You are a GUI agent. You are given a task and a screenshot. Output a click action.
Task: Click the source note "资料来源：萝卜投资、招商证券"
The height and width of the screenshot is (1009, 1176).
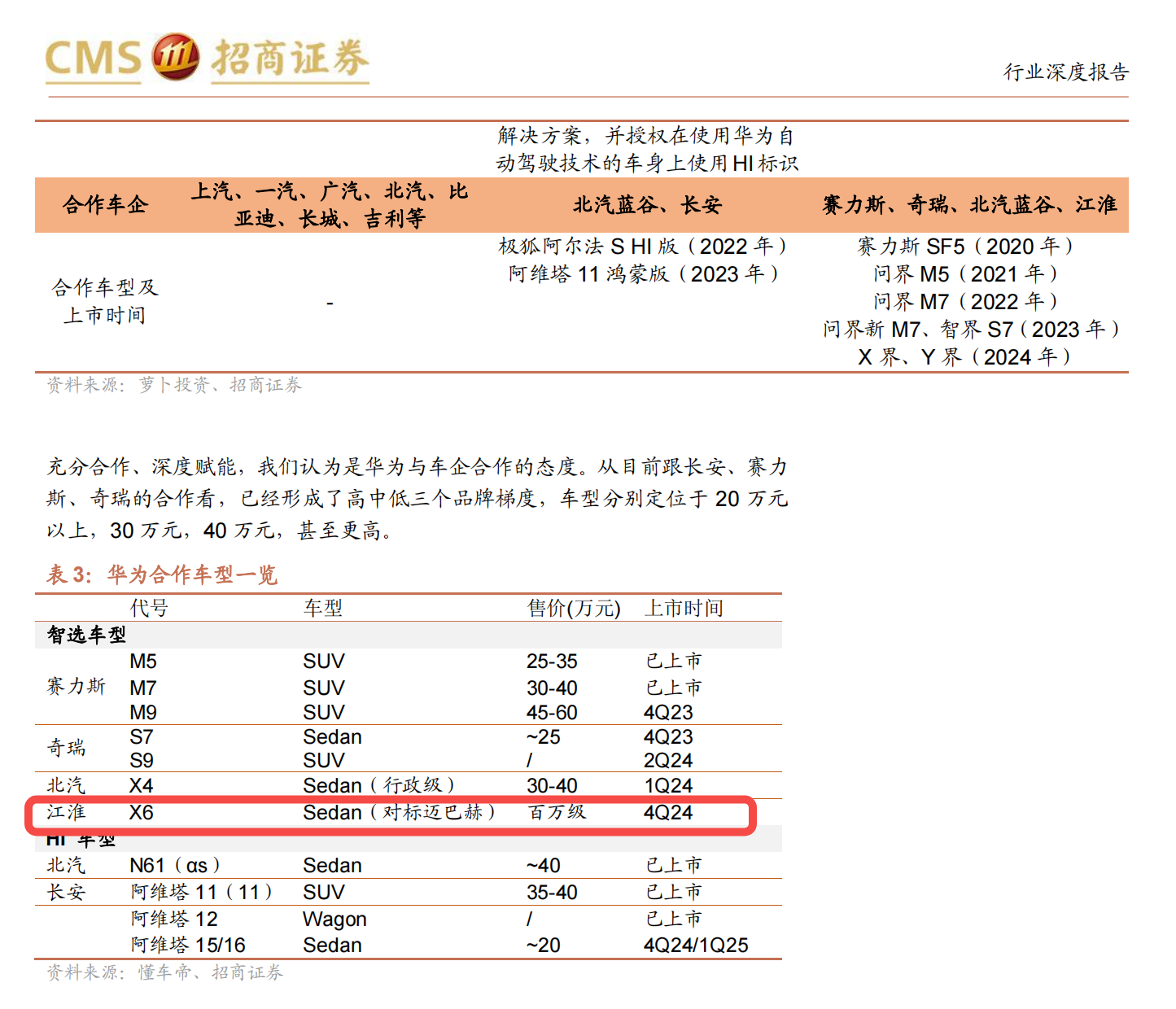(174, 385)
